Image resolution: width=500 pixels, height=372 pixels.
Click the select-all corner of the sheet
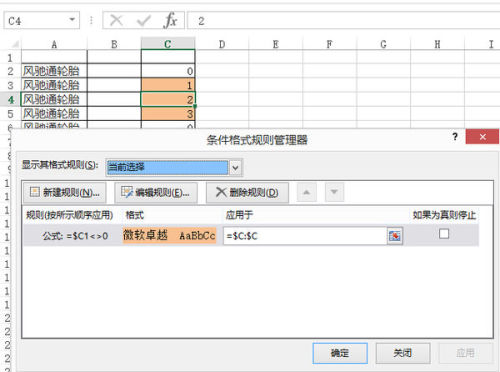(x=15, y=44)
